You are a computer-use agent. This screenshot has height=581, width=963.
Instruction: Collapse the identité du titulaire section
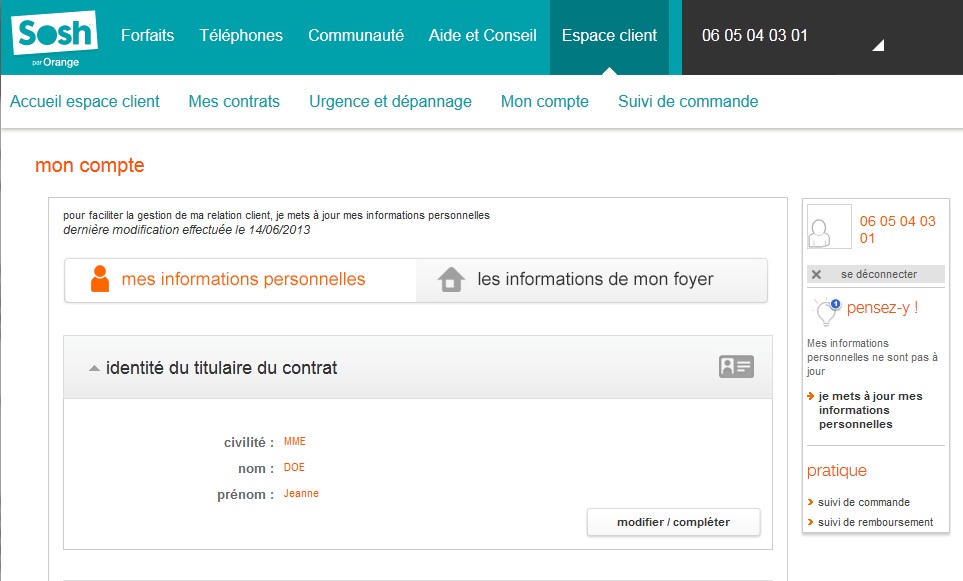[x=94, y=367]
